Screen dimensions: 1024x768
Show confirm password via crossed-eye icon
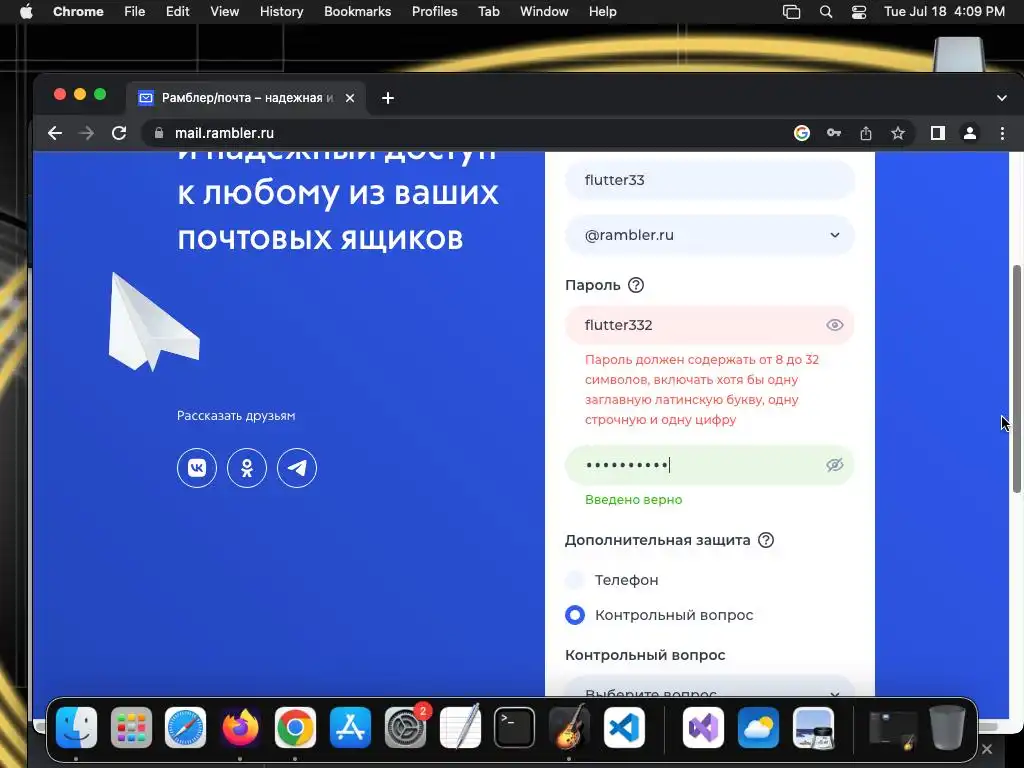coord(835,465)
